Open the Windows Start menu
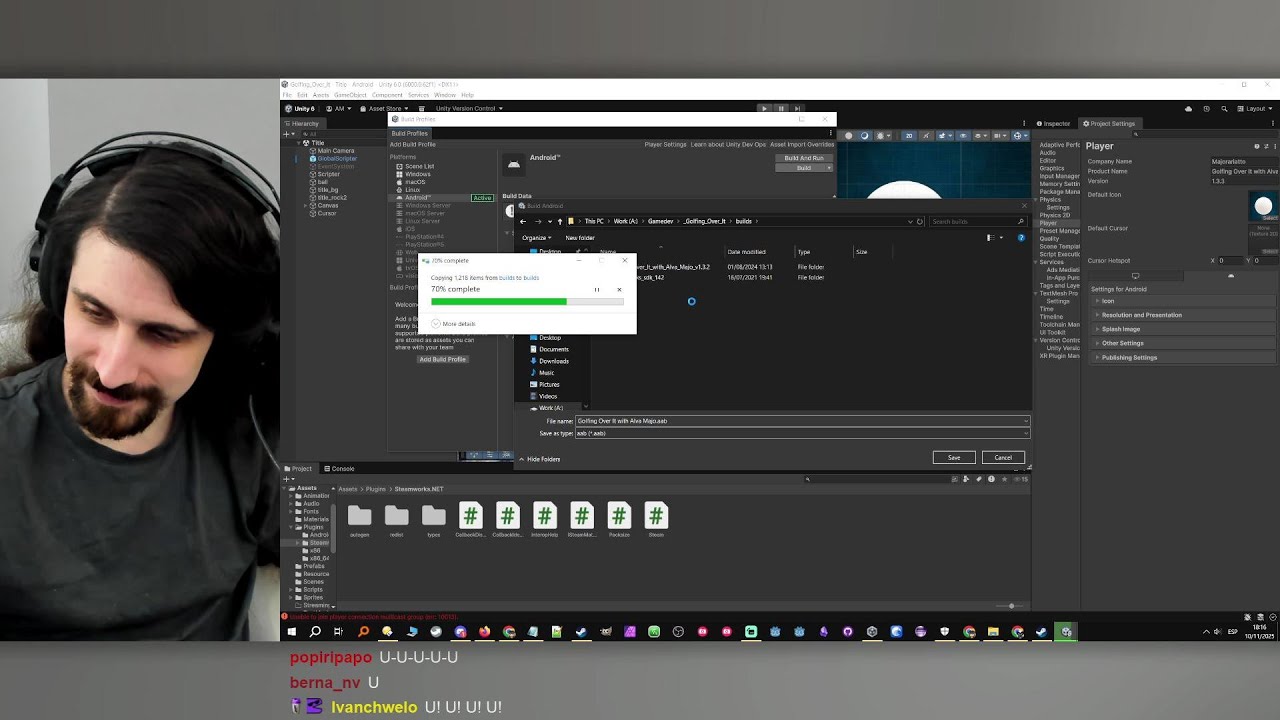This screenshot has width=1280, height=720. click(x=291, y=632)
